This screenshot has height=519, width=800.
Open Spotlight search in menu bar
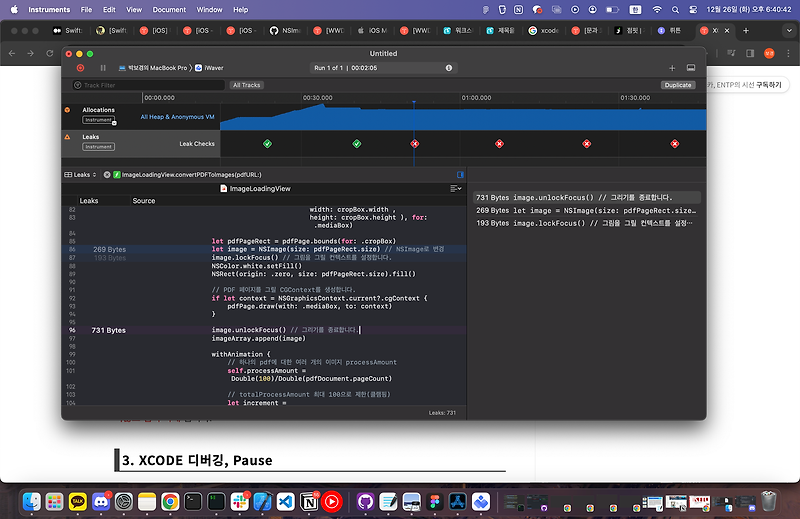[675, 9]
